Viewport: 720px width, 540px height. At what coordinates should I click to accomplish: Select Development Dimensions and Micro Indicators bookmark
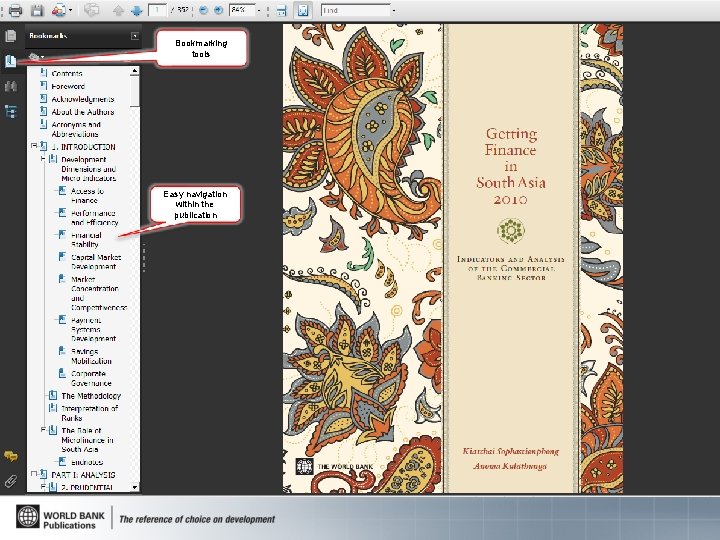tap(89, 169)
